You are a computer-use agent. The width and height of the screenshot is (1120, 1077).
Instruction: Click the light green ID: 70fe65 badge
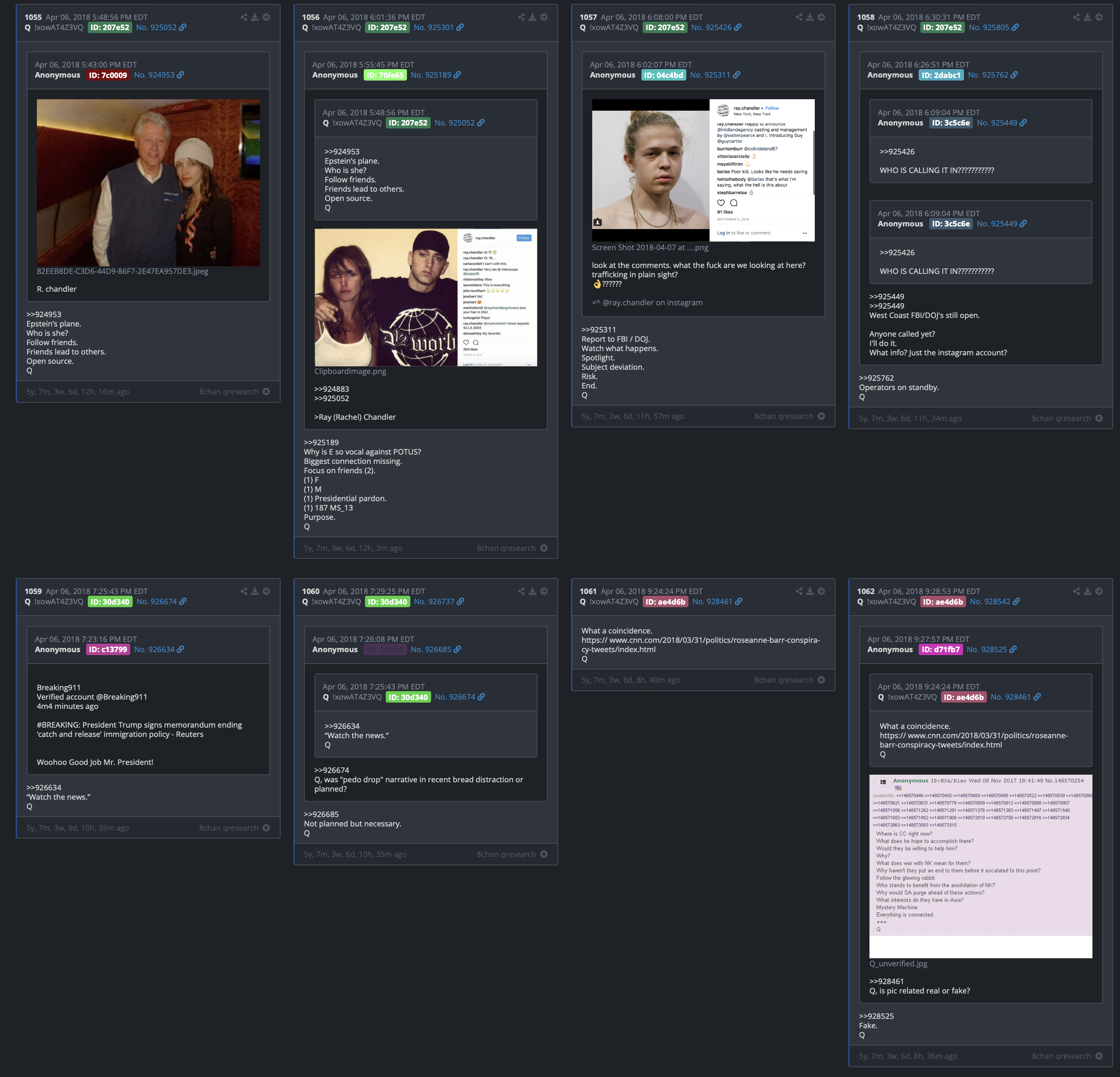[x=385, y=75]
